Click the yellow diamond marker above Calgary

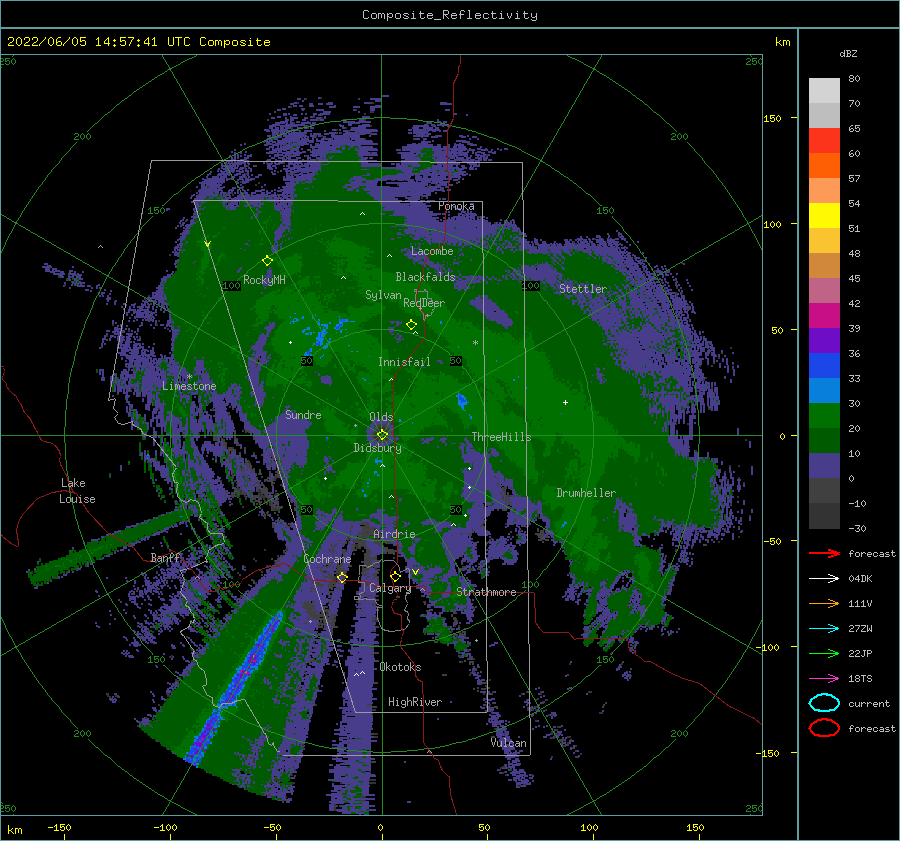click(x=395, y=576)
